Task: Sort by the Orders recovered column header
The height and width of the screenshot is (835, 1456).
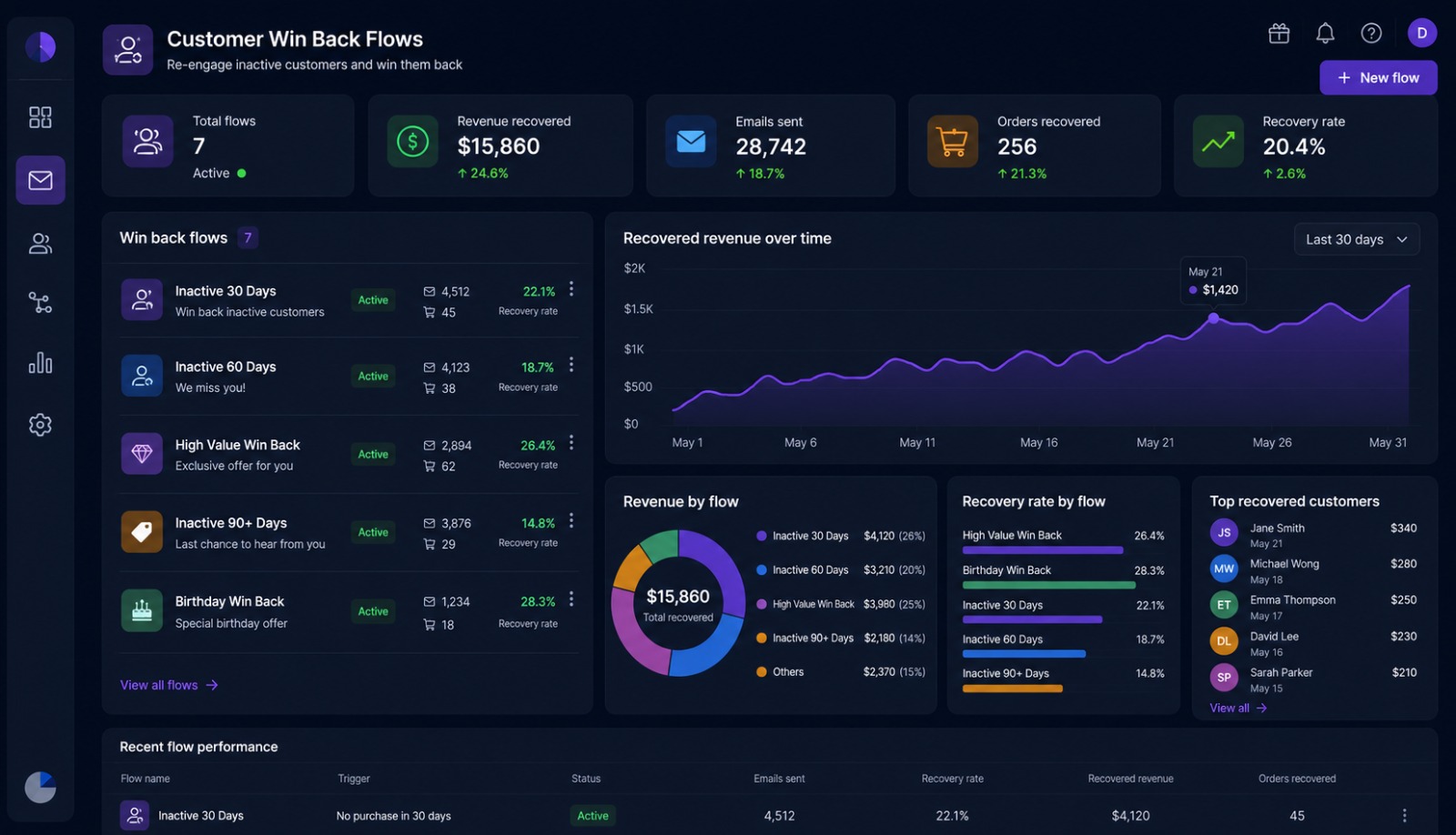Action: tap(1297, 779)
